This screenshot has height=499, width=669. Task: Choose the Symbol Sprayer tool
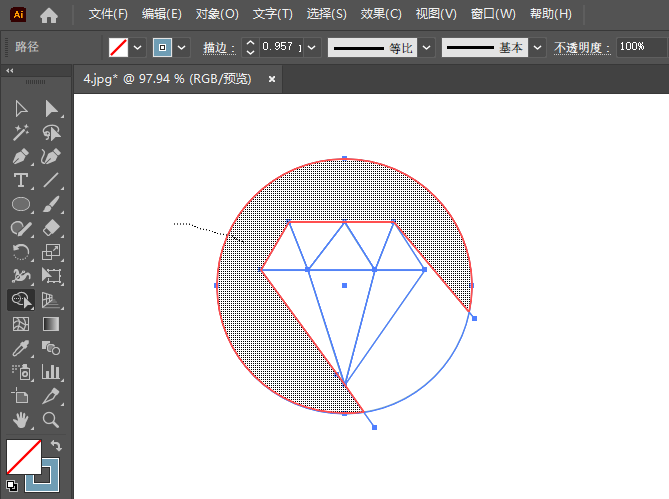click(21, 372)
